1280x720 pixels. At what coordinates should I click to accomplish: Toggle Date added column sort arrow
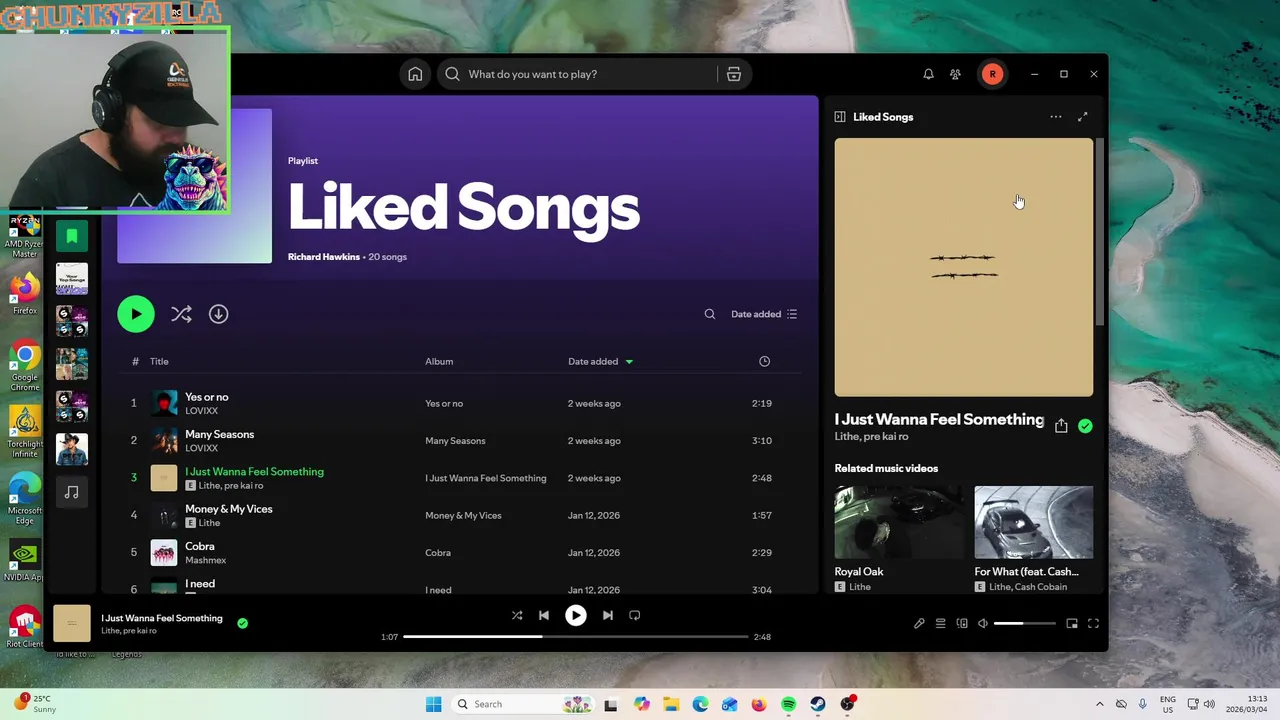(x=629, y=361)
